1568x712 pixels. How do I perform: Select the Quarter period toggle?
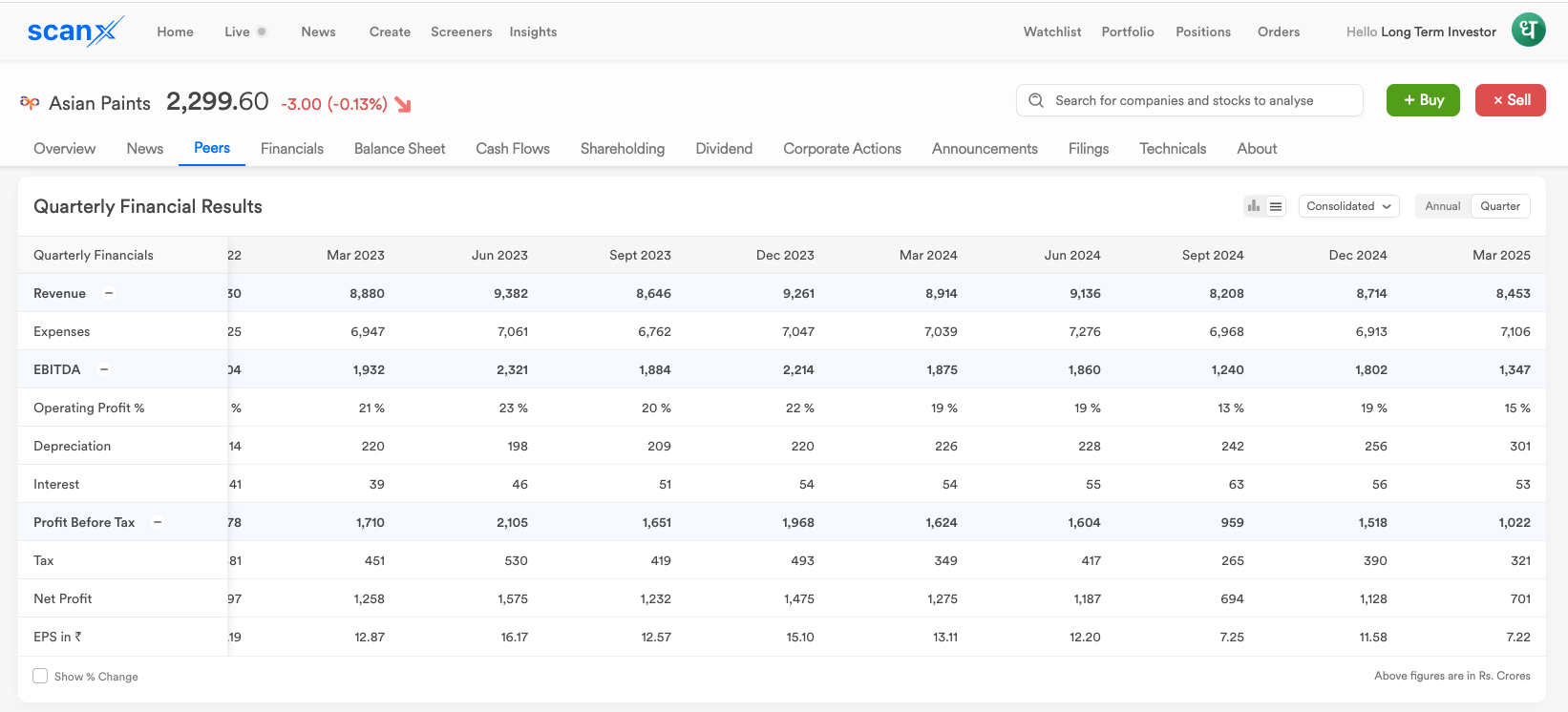click(1500, 206)
